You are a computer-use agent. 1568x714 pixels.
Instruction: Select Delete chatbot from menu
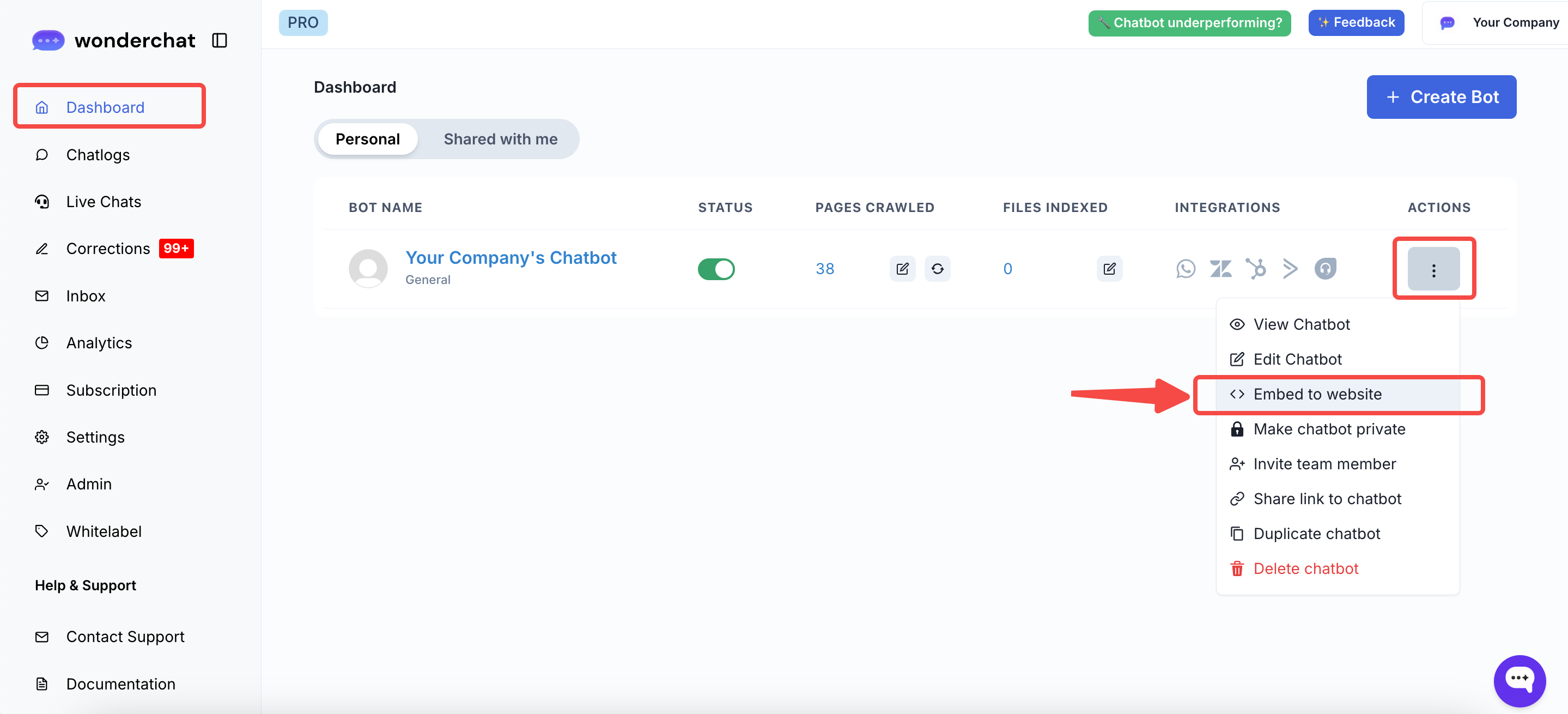[x=1305, y=568]
